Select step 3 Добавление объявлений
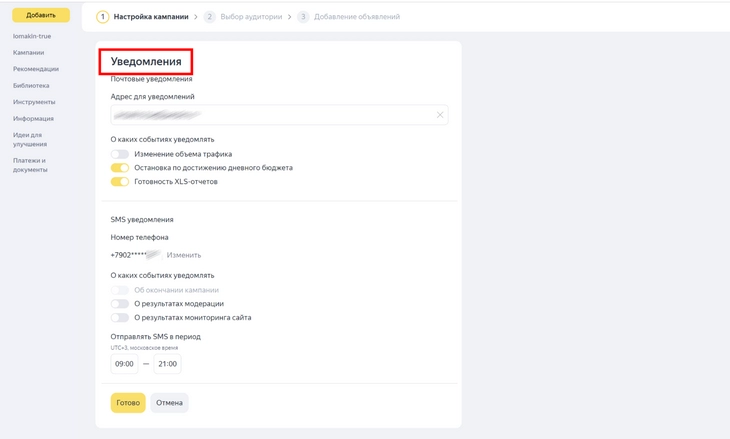Image resolution: width=730 pixels, height=439 pixels. click(x=349, y=17)
